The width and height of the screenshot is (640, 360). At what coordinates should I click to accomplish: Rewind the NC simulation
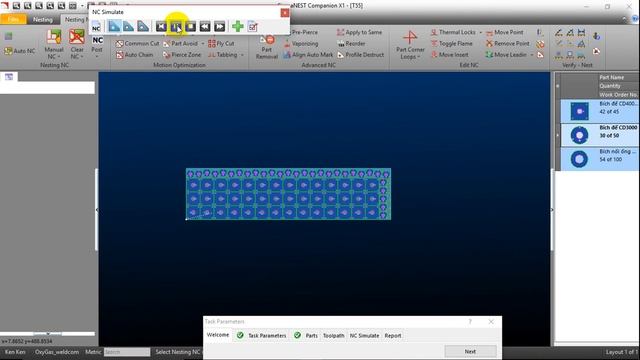pos(205,27)
